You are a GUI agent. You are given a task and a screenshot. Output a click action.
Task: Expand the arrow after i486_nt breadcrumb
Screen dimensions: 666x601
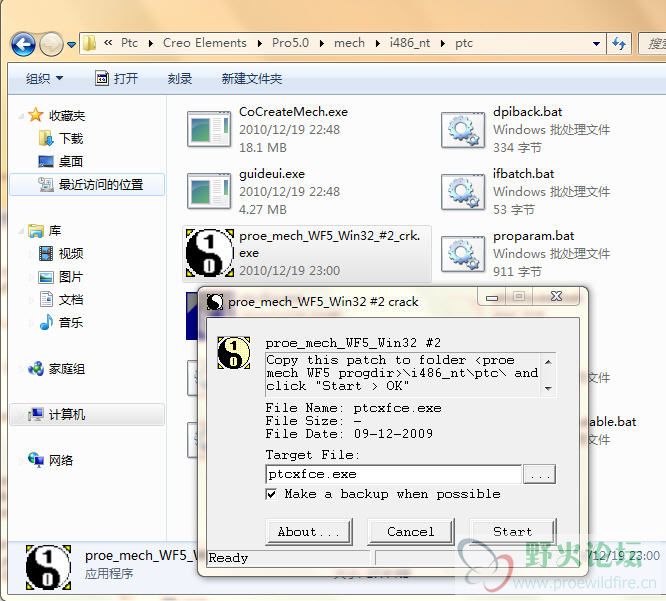[x=443, y=43]
